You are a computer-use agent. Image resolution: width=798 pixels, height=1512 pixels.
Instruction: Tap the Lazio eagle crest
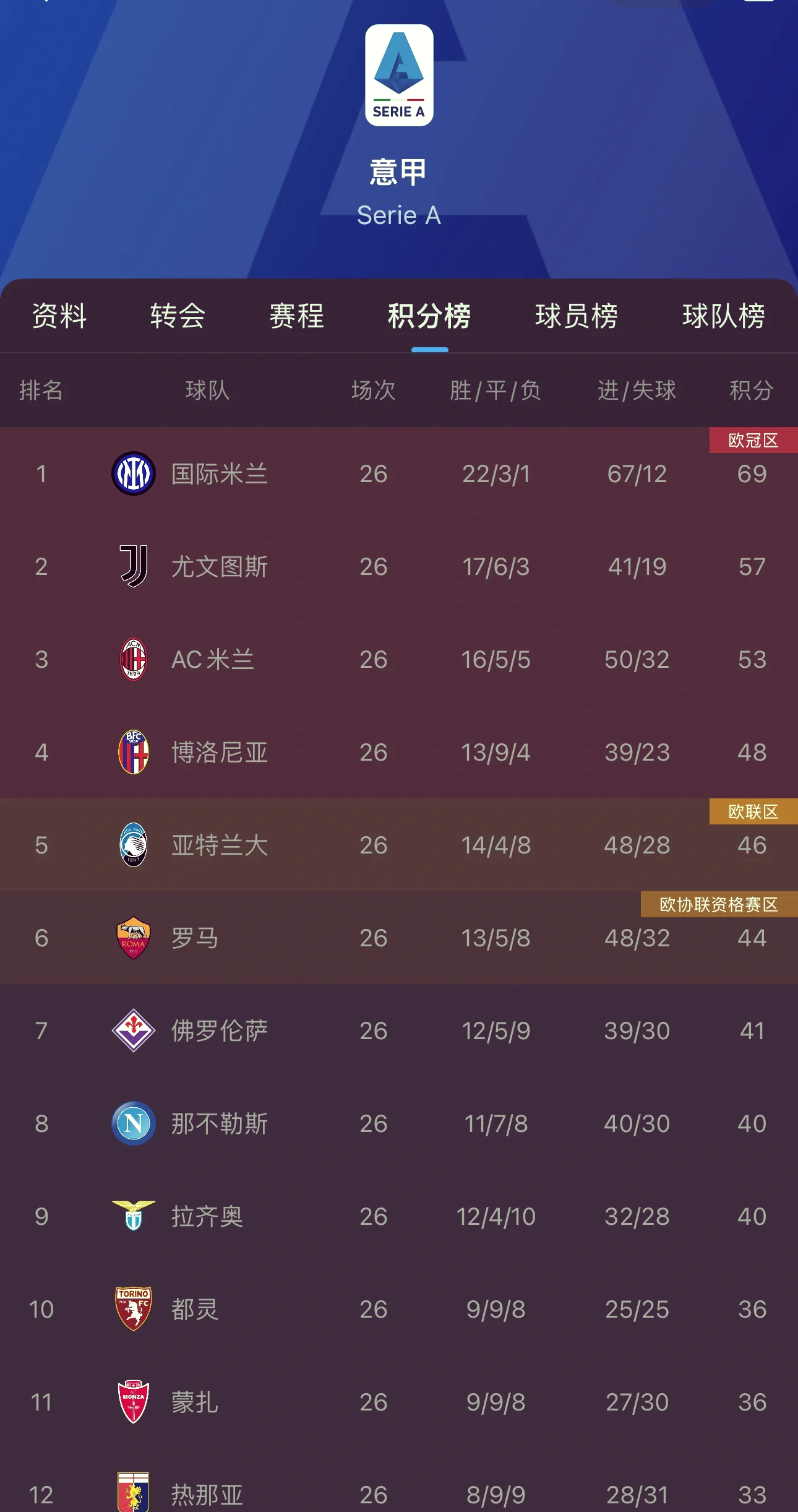(x=133, y=1215)
